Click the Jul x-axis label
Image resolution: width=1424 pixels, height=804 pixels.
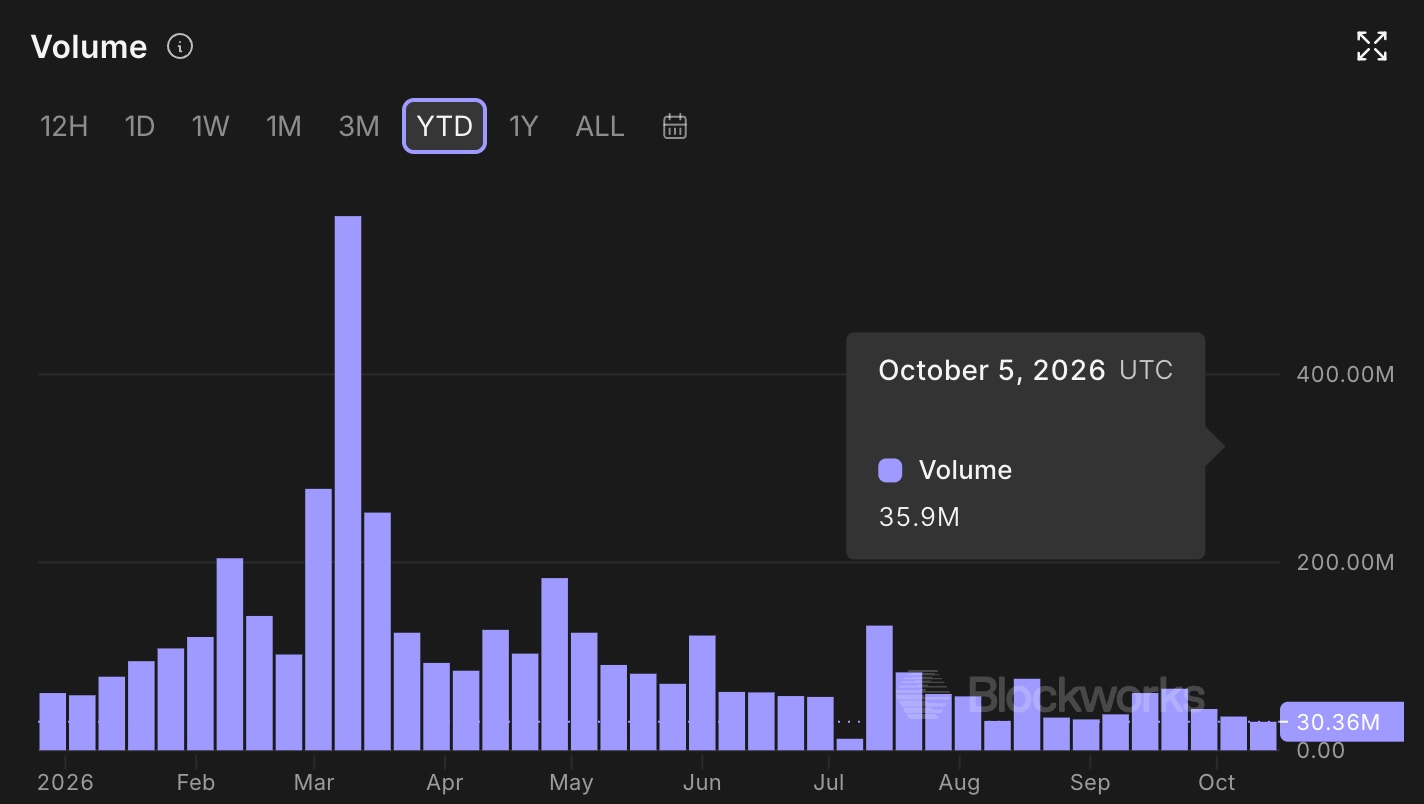click(829, 782)
